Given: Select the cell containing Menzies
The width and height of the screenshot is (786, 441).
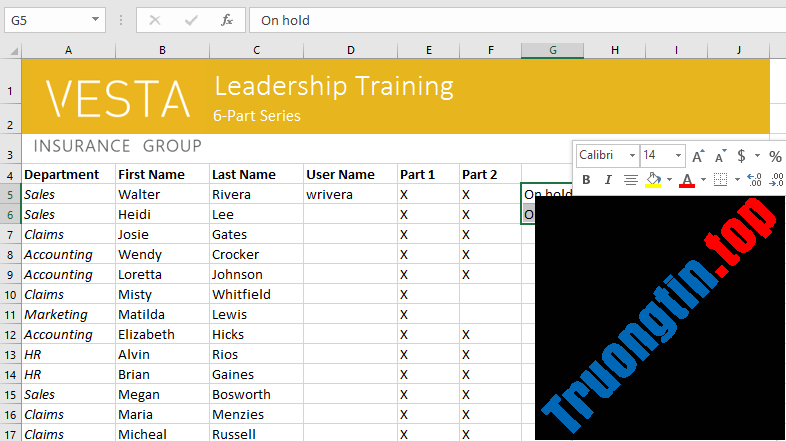Looking at the screenshot, I should pyautogui.click(x=257, y=415).
